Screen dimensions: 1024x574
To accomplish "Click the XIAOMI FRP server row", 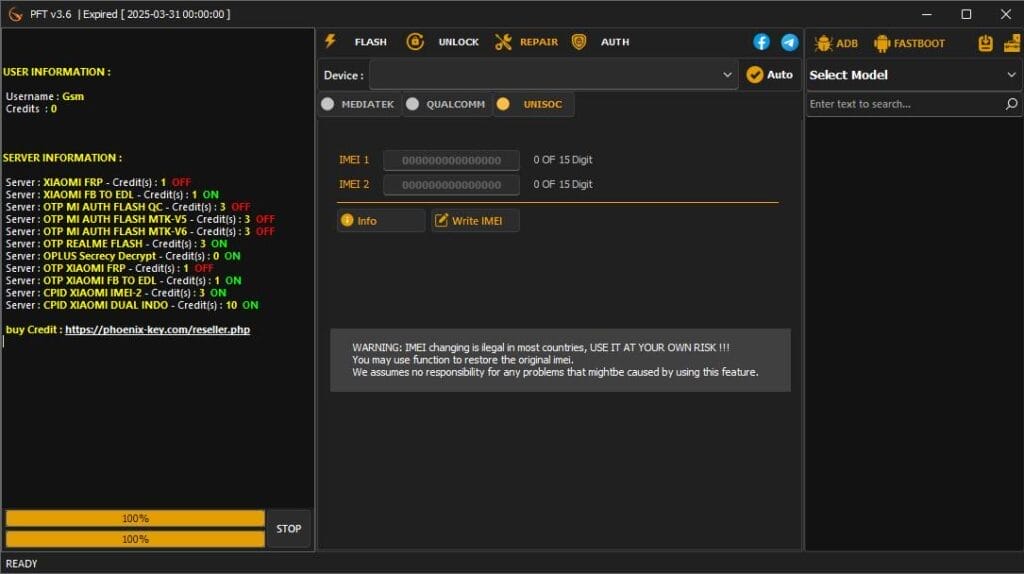I will pos(98,182).
